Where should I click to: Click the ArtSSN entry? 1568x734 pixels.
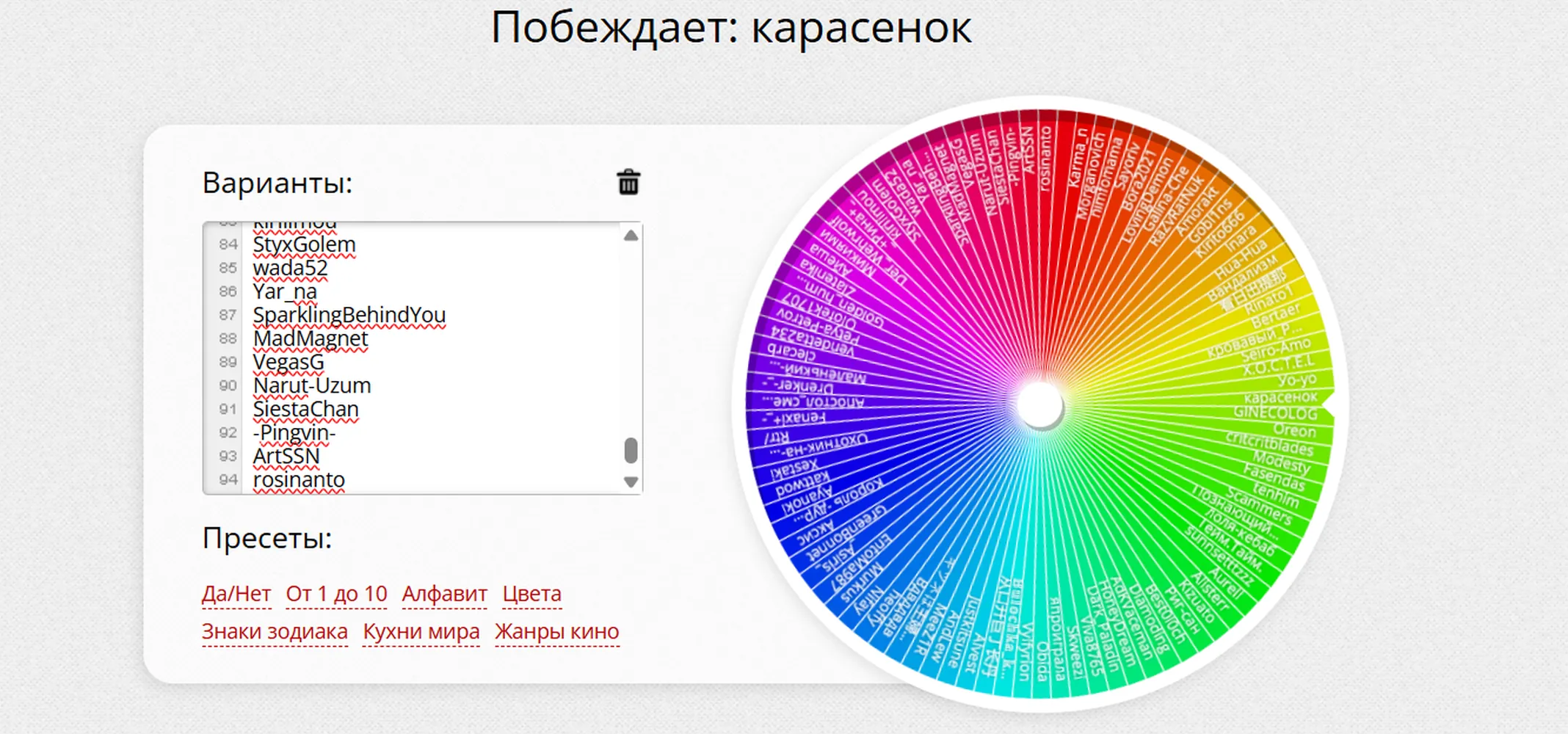[287, 456]
